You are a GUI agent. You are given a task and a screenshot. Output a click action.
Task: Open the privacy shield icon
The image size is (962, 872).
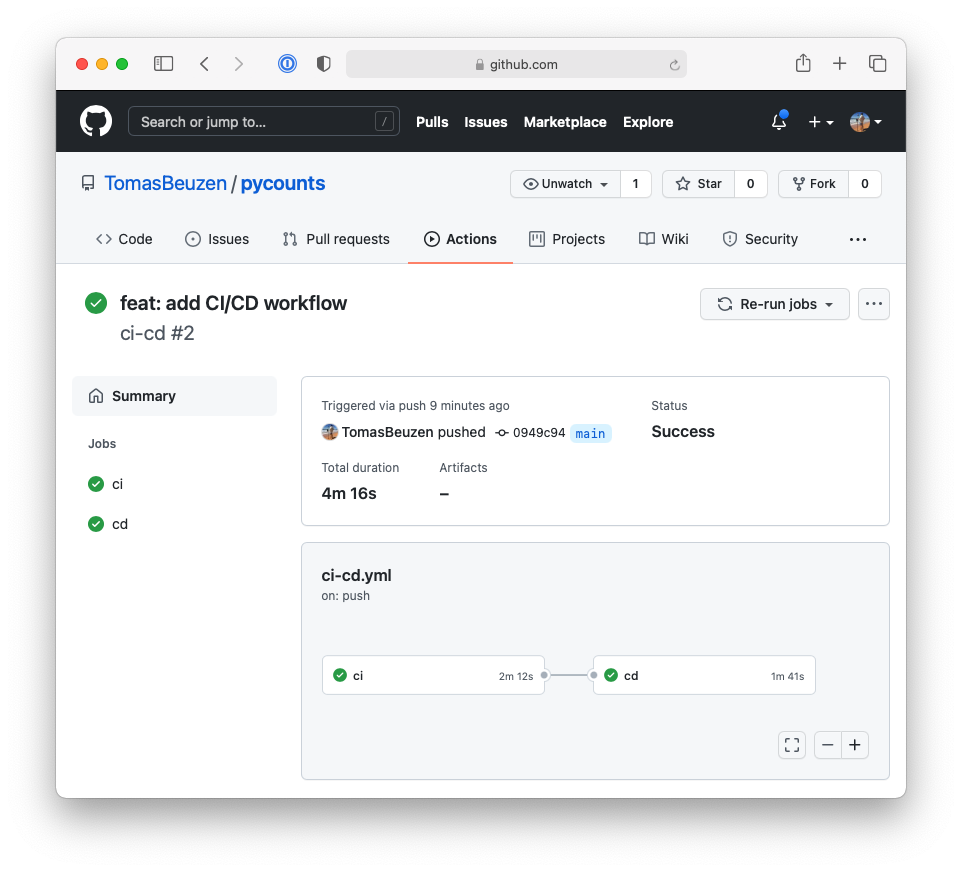[324, 63]
